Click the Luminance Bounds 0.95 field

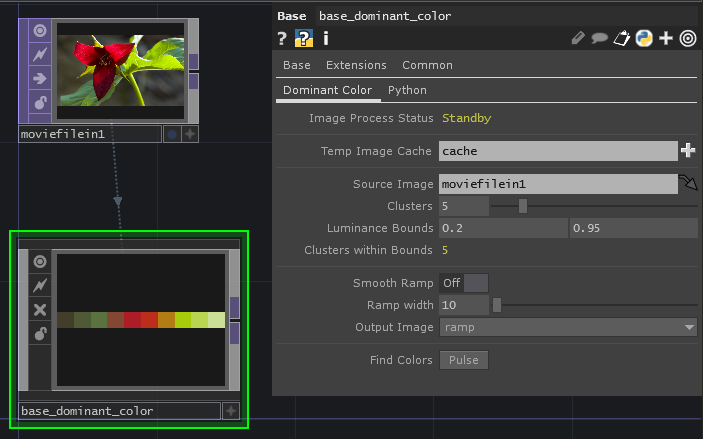[634, 228]
